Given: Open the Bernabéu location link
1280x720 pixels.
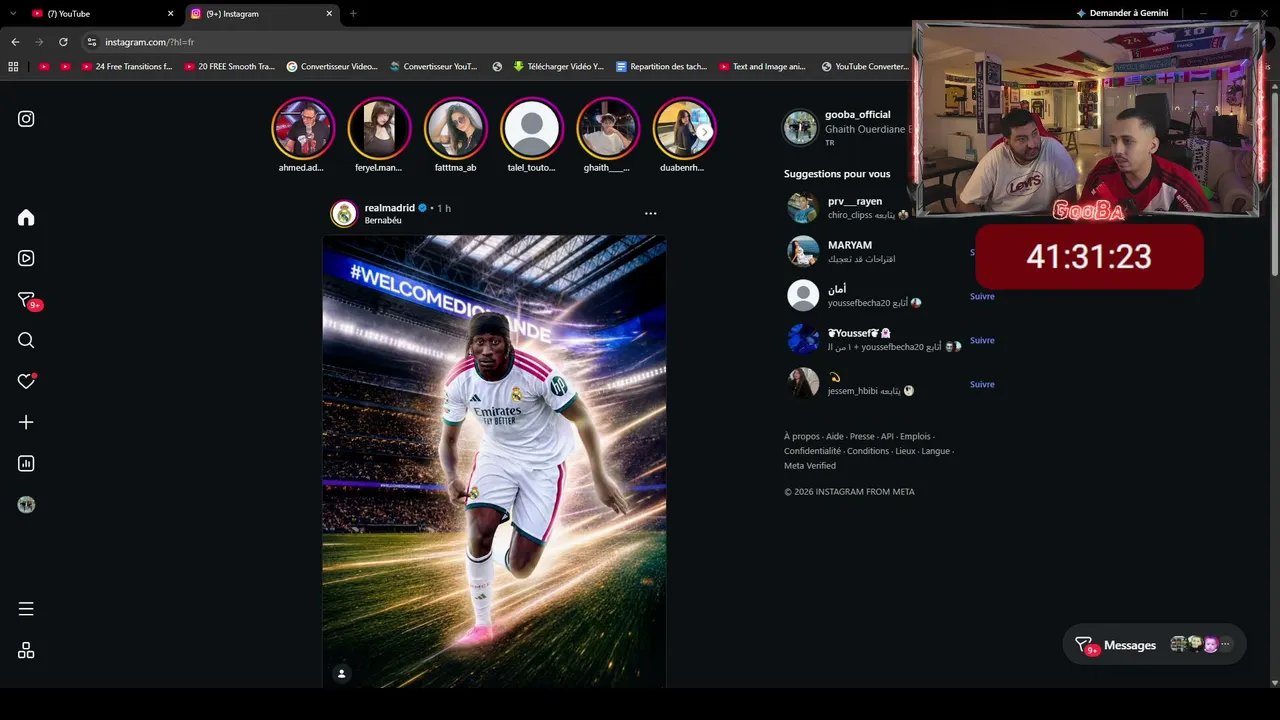Looking at the screenshot, I should coord(383,220).
